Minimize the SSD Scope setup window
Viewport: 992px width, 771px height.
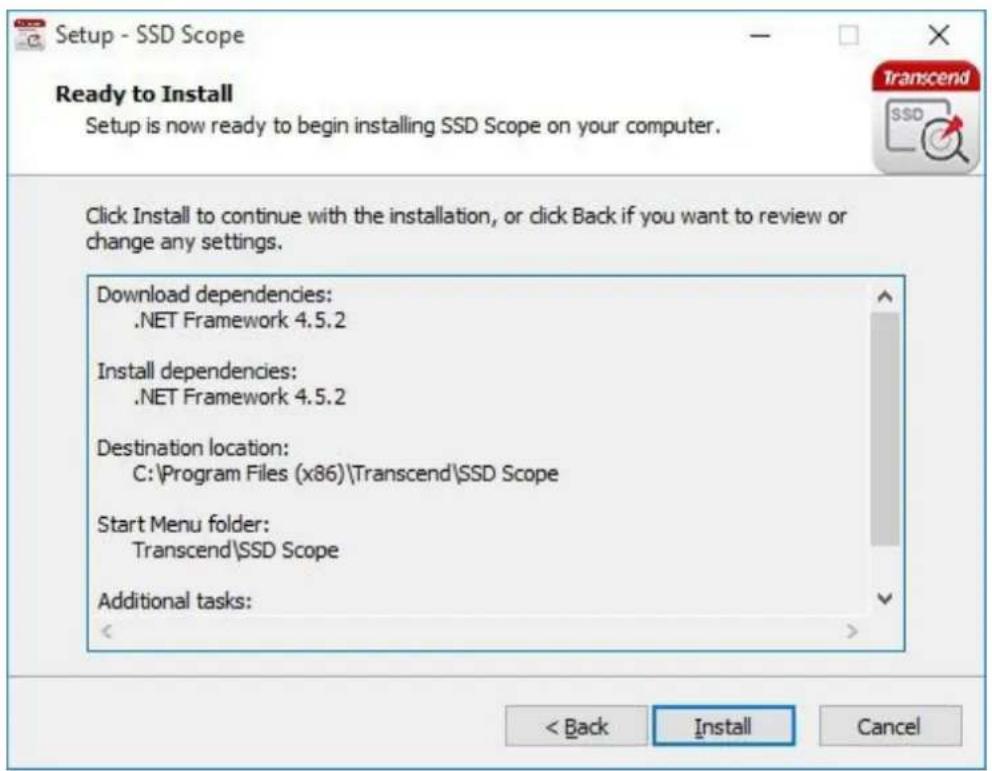click(x=760, y=35)
